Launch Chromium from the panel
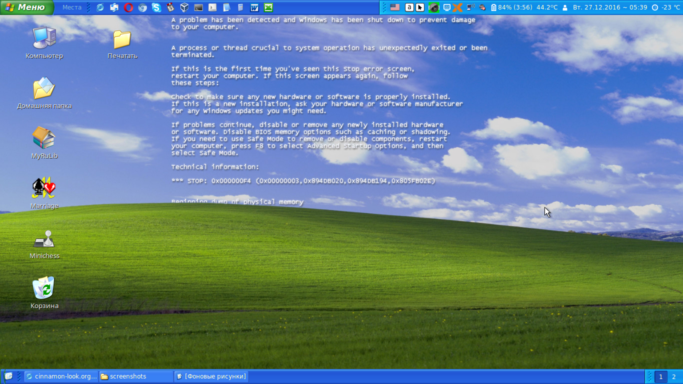 [142, 7]
